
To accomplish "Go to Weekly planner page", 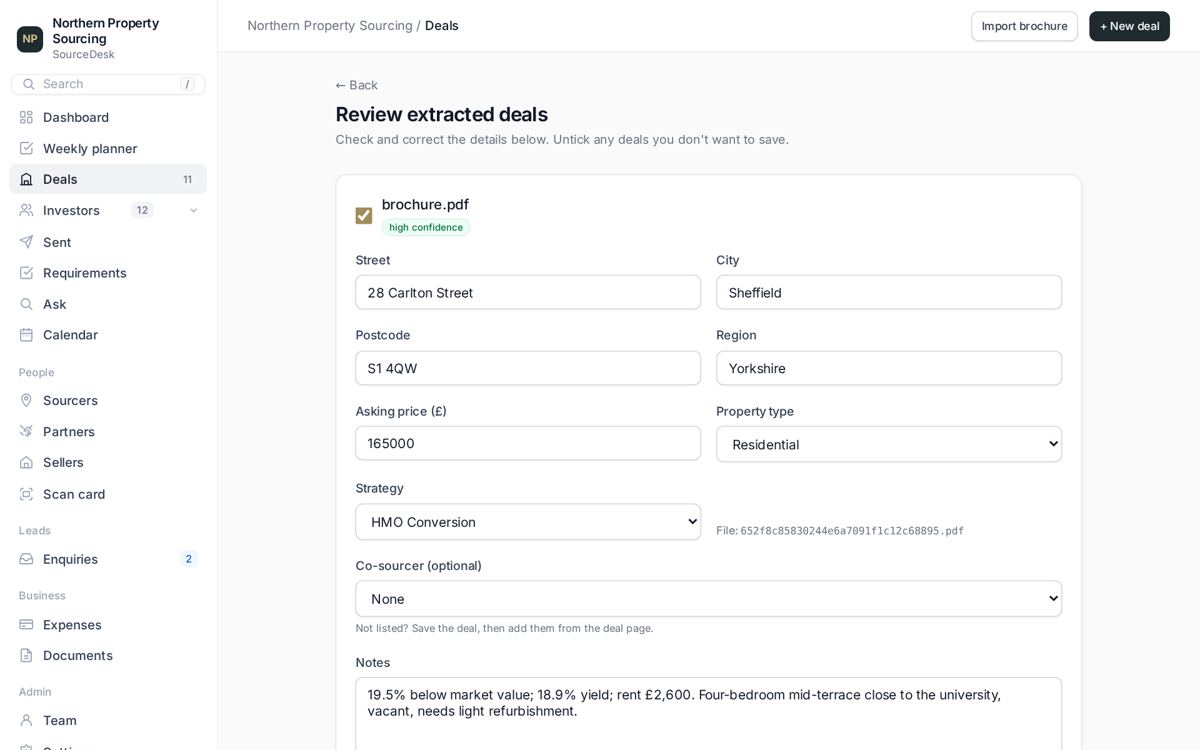I will pos(108,148).
